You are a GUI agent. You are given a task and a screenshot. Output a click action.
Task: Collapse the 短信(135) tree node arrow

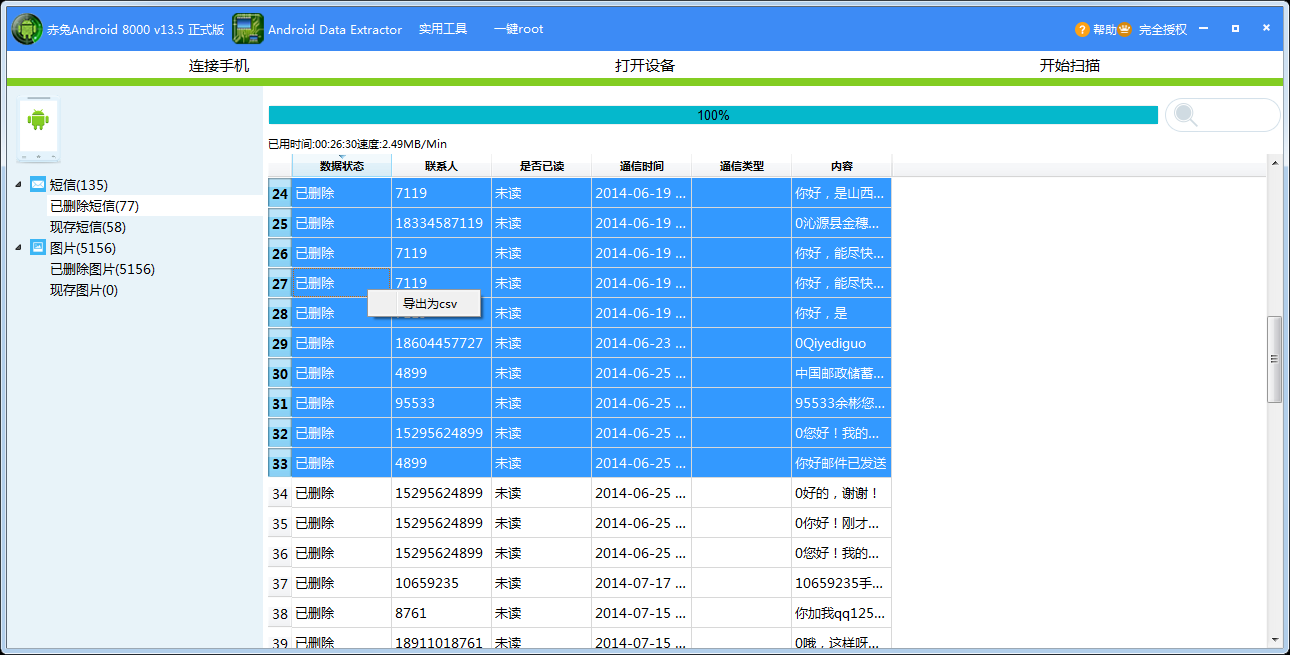[19, 185]
